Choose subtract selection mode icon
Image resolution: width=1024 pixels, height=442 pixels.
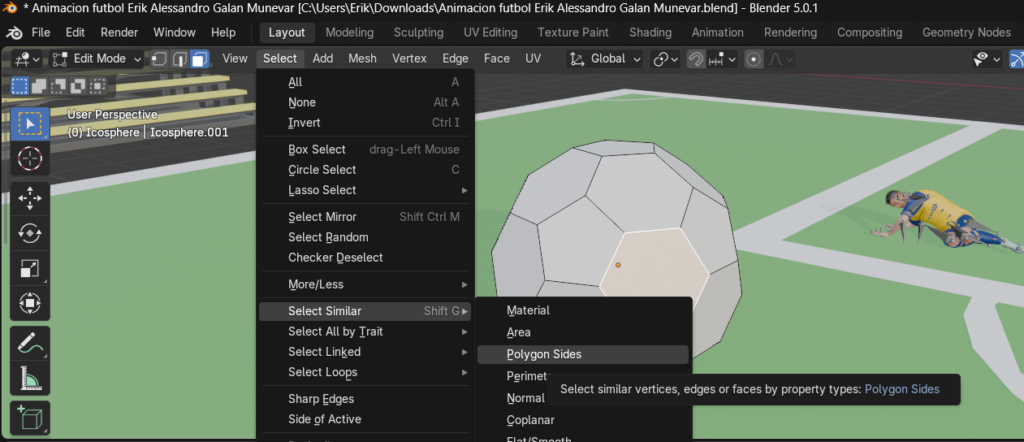(x=59, y=86)
